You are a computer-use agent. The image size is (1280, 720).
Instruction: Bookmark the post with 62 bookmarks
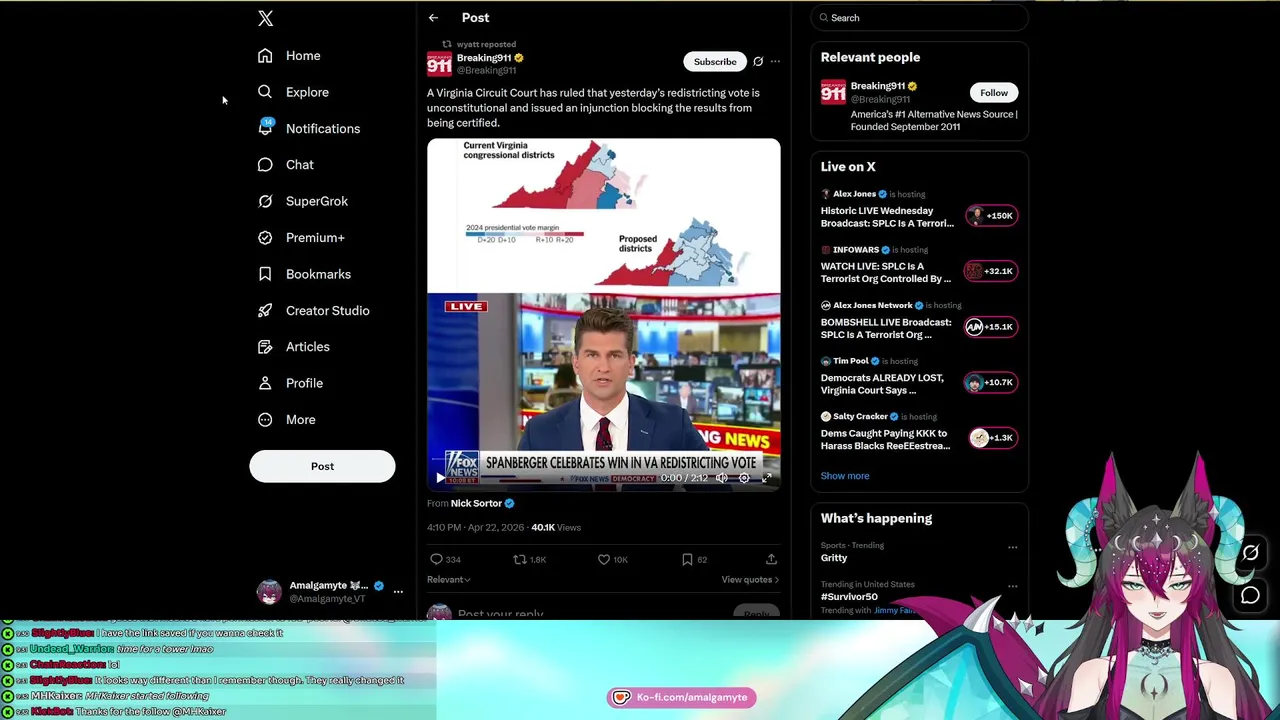pos(687,560)
